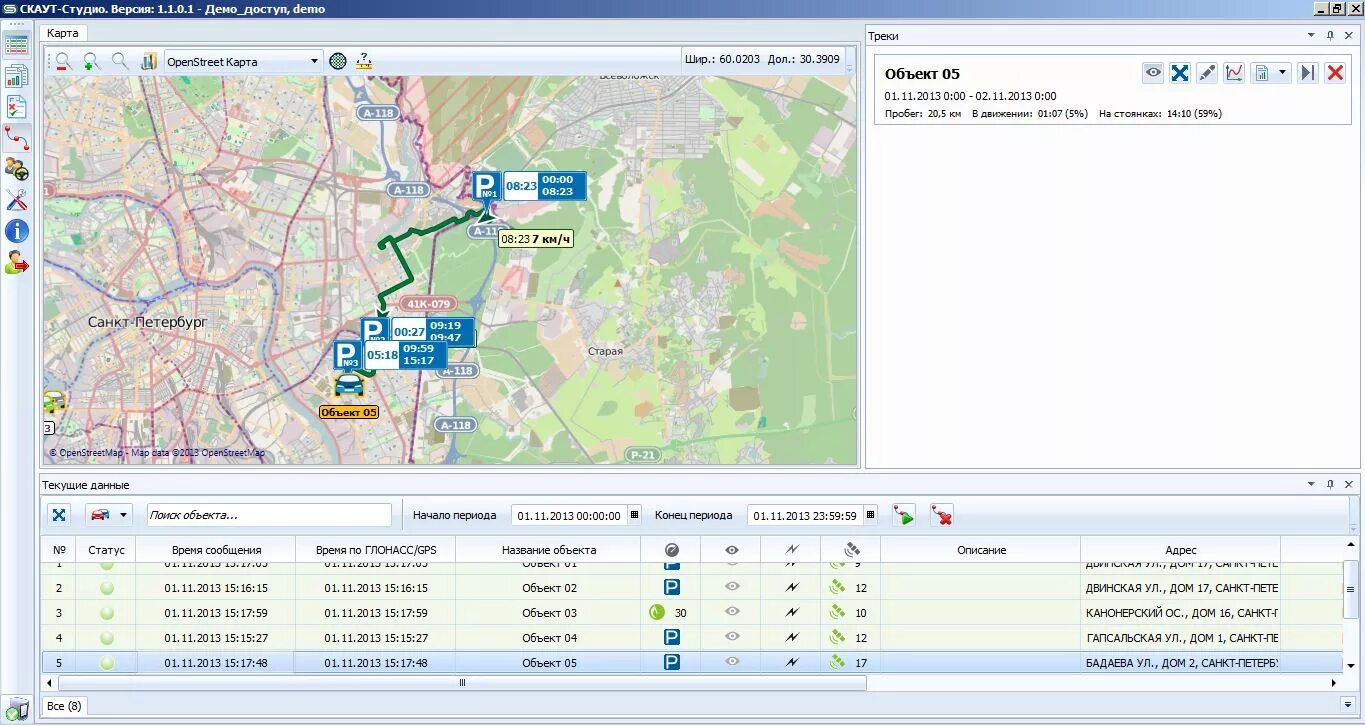Toggle map visibility eye for Объект 05
The height and width of the screenshot is (726, 1365).
tap(732, 662)
